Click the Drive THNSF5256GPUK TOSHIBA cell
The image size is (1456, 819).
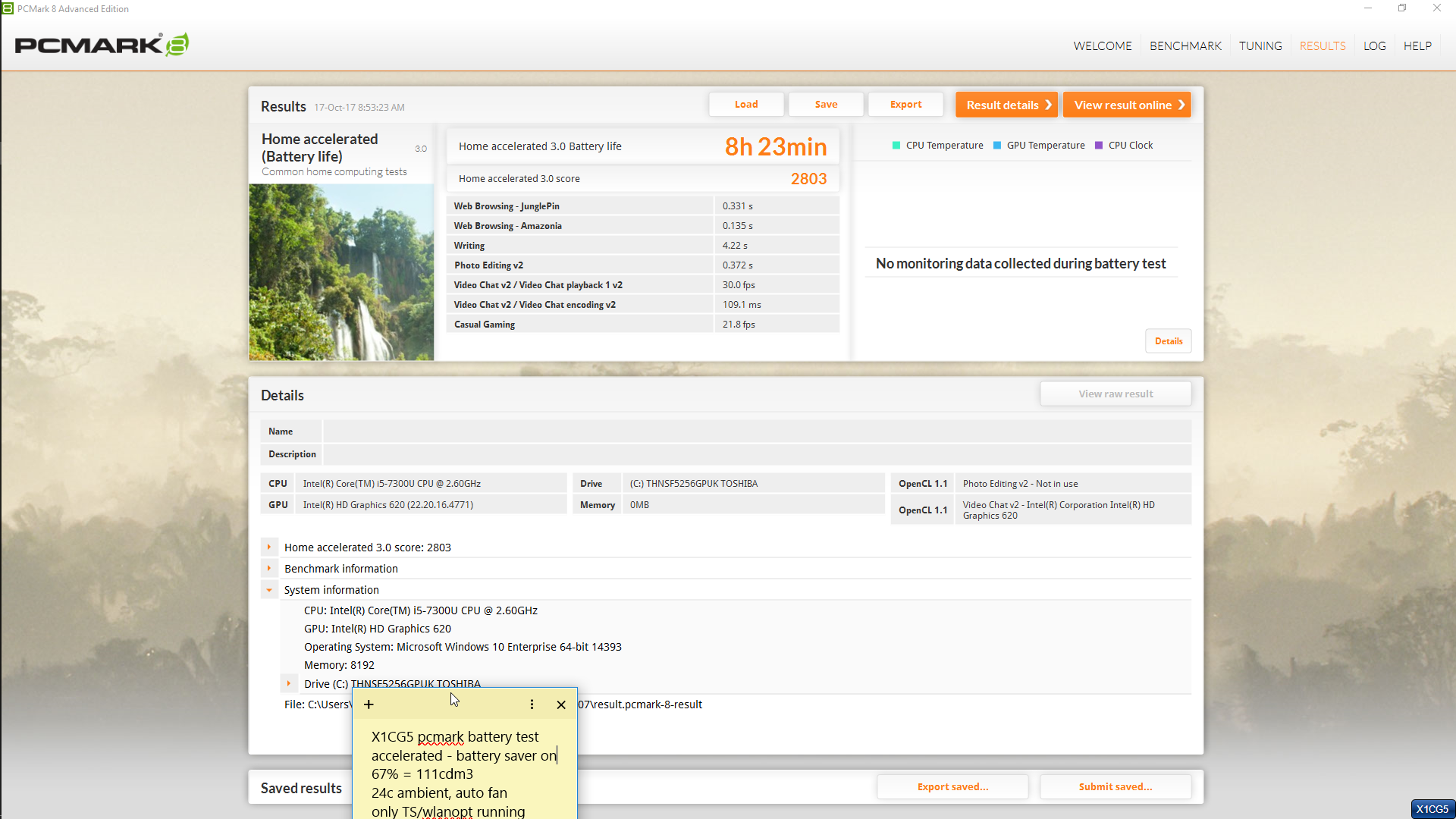pos(753,484)
